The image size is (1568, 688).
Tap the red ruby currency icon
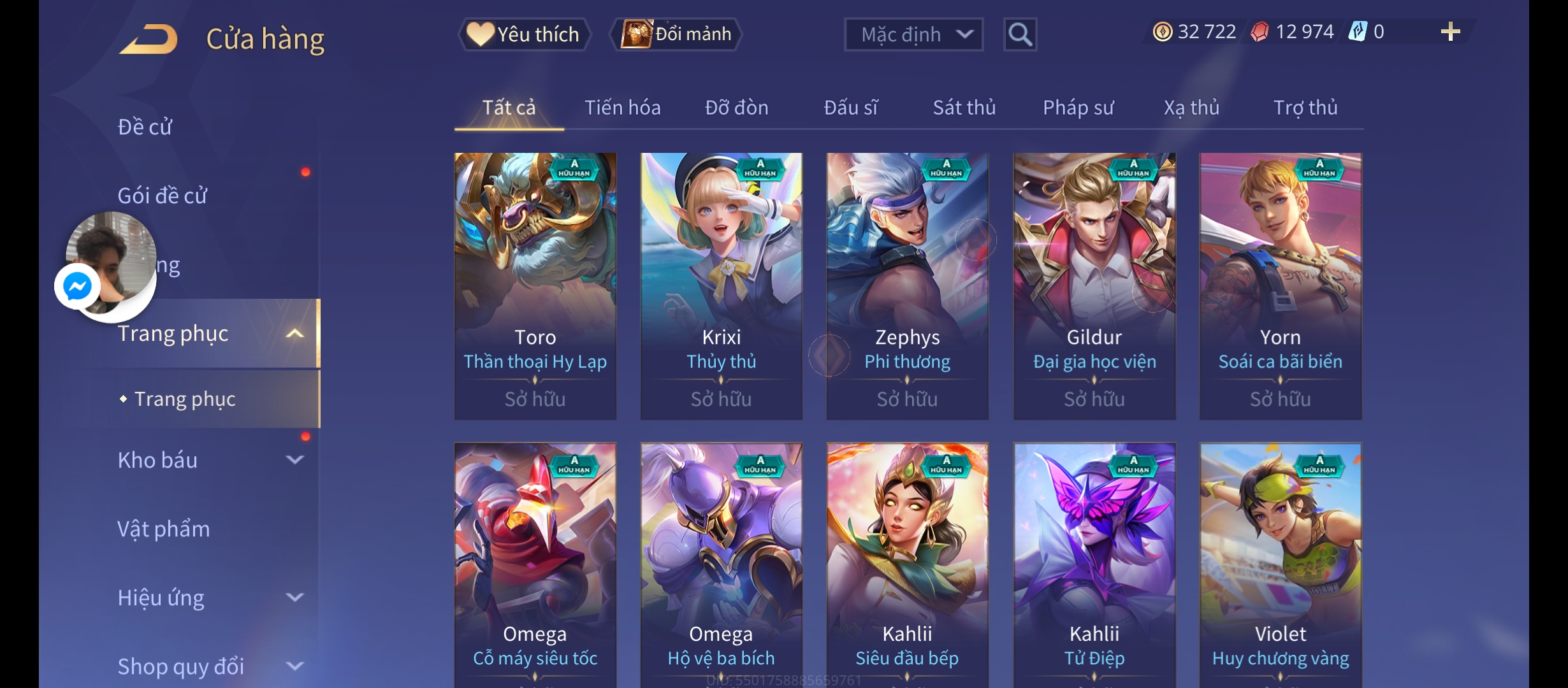[1259, 32]
